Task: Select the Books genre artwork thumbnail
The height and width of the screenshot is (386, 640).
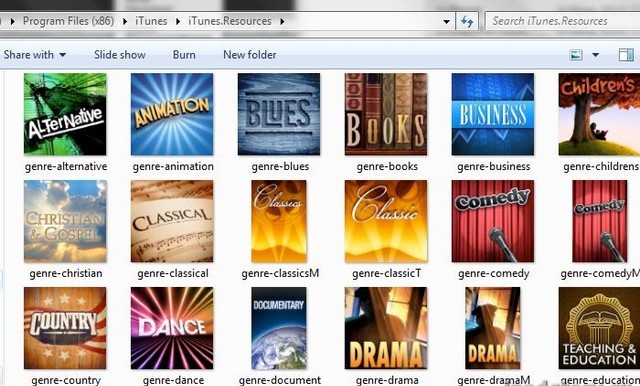Action: click(386, 114)
